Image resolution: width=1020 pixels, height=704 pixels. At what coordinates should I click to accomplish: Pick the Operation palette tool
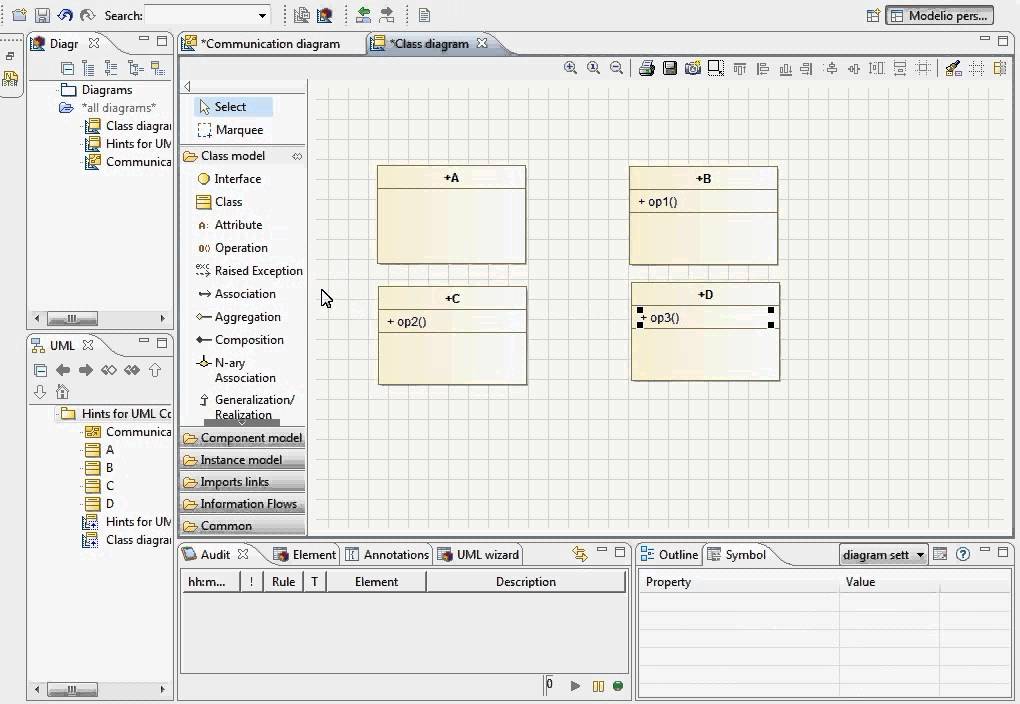(x=232, y=248)
